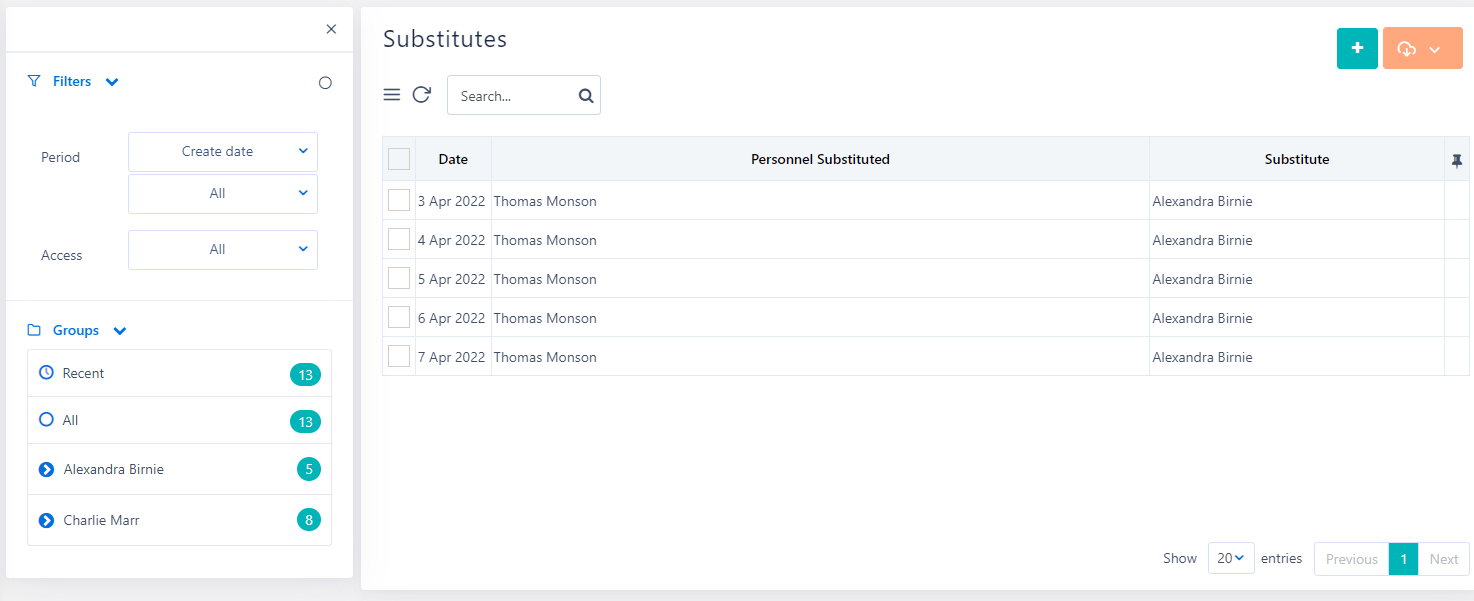Change the entries per page dropdown
Screen dimensions: 1474x601
(1230, 558)
